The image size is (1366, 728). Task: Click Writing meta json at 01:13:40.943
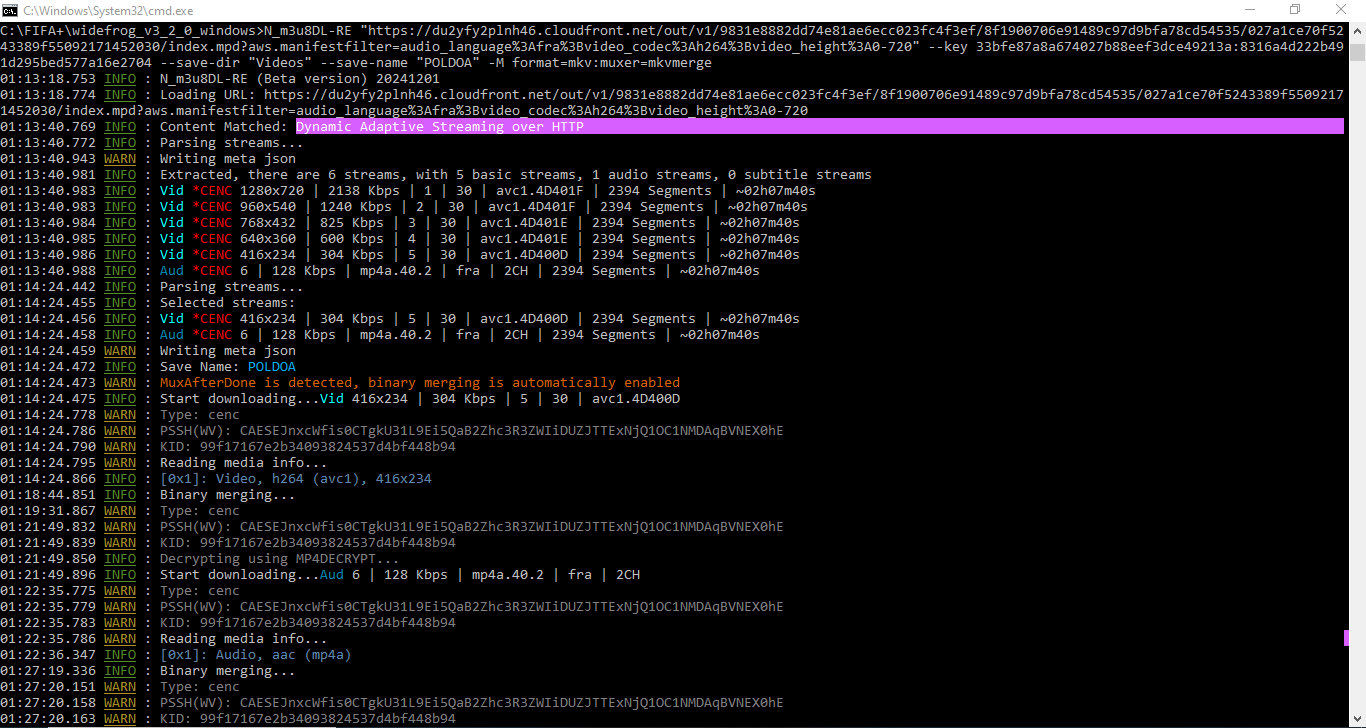228,158
